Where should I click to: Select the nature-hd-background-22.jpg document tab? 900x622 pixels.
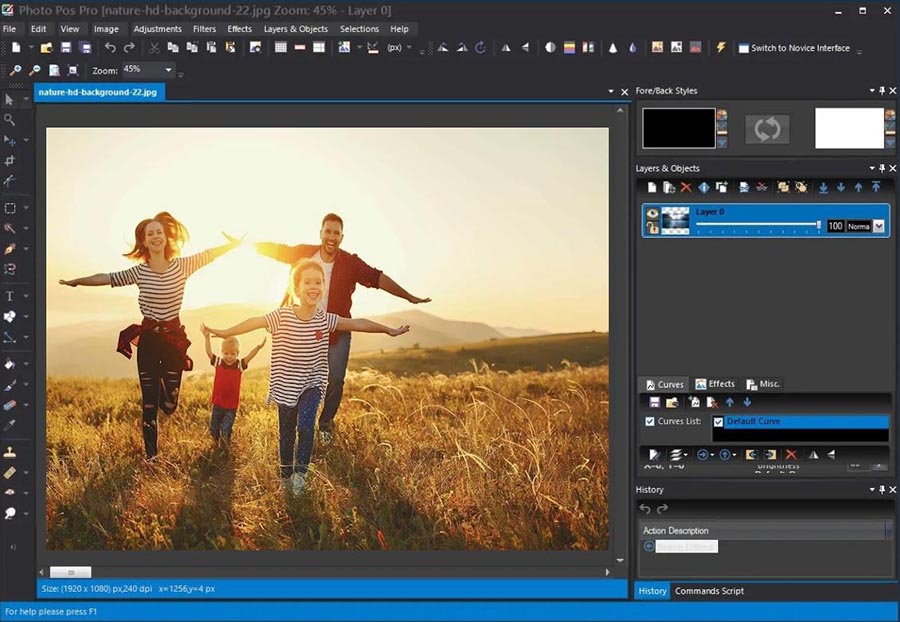99,92
